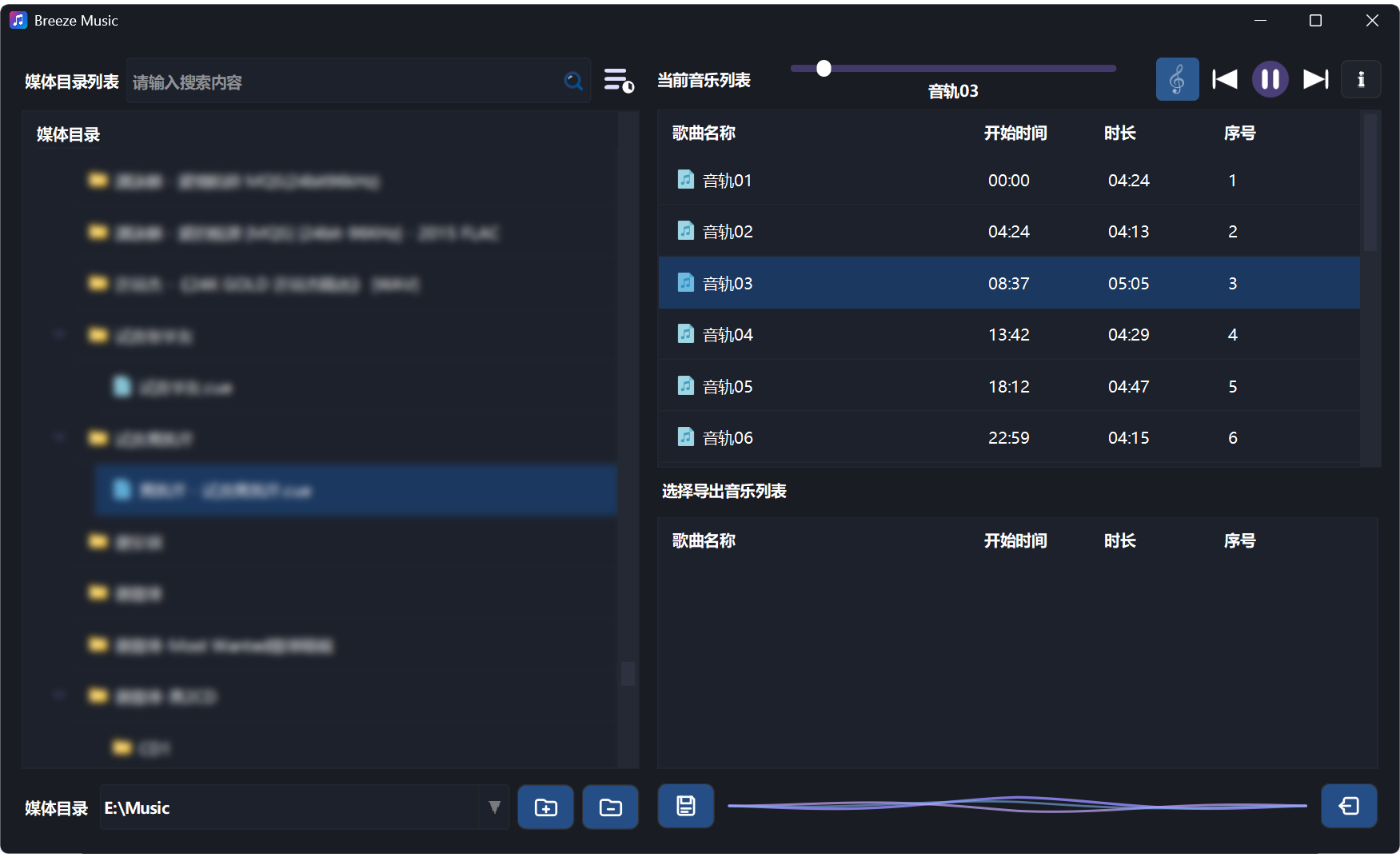
Task: Focus the search input field
Action: [344, 82]
